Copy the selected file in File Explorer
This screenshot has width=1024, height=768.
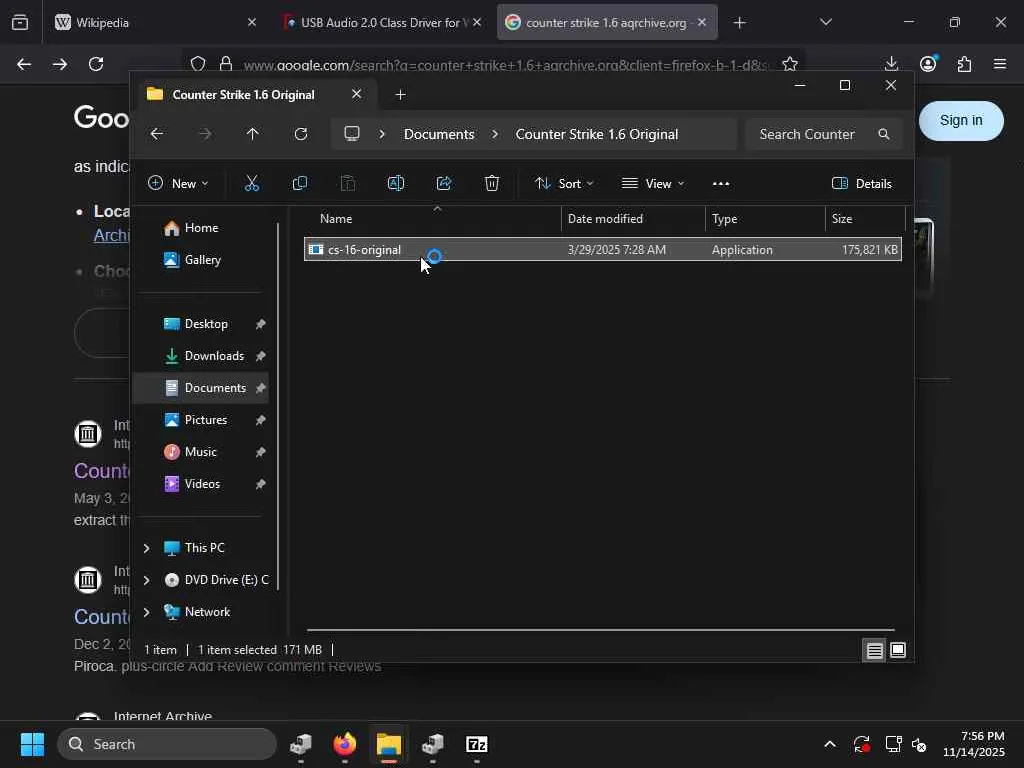(300, 184)
